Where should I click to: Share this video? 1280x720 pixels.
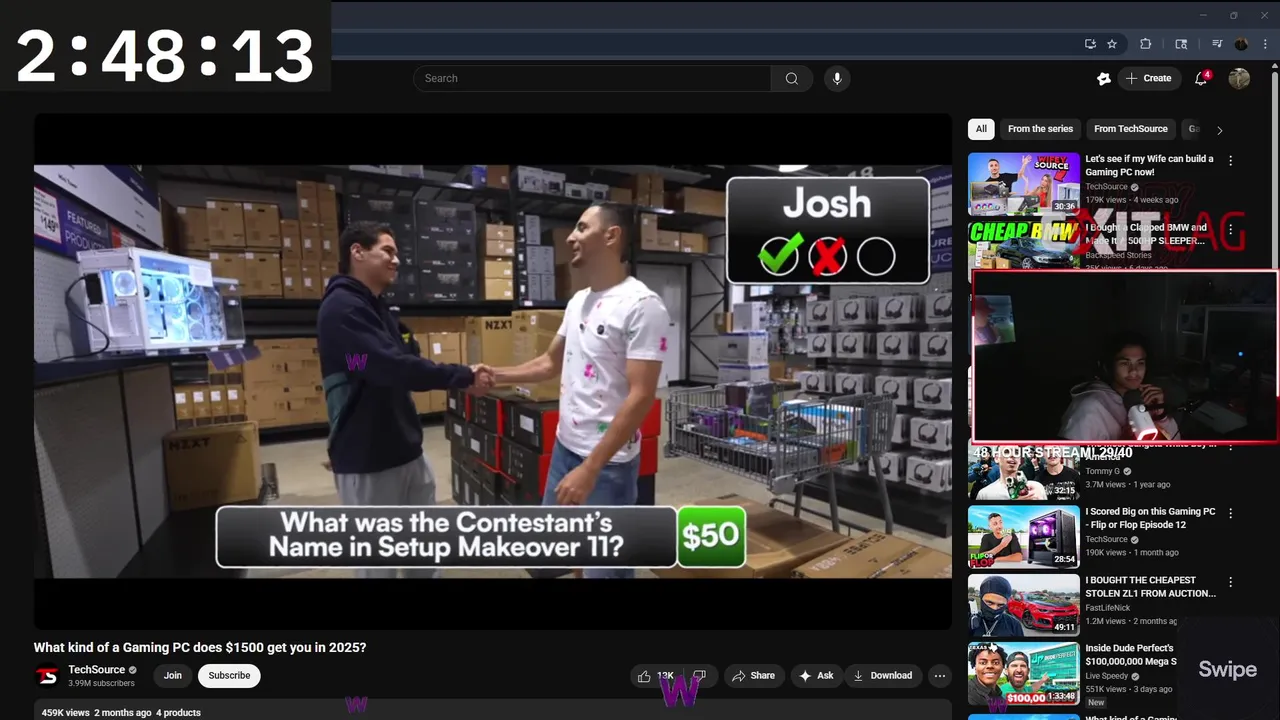(754, 676)
